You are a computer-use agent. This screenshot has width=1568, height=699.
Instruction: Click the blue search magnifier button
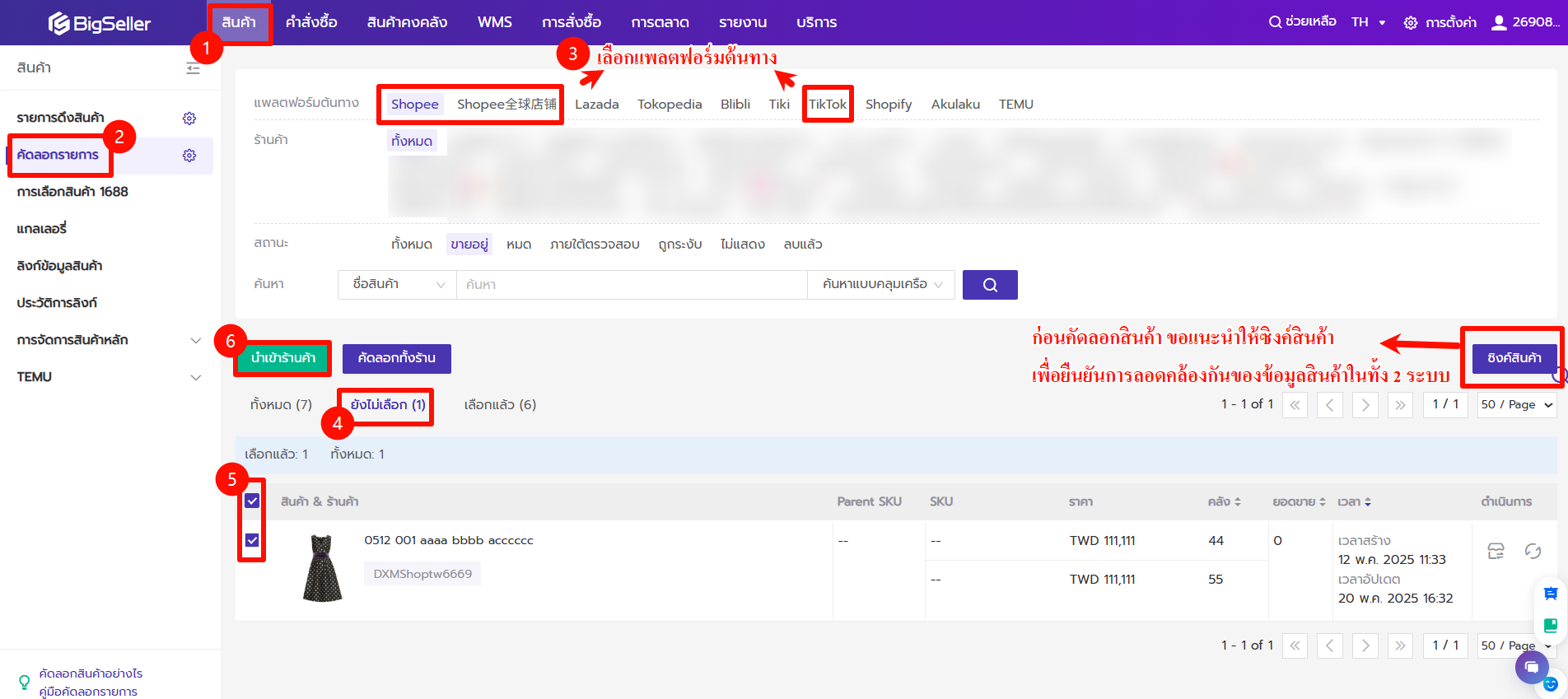(990, 285)
